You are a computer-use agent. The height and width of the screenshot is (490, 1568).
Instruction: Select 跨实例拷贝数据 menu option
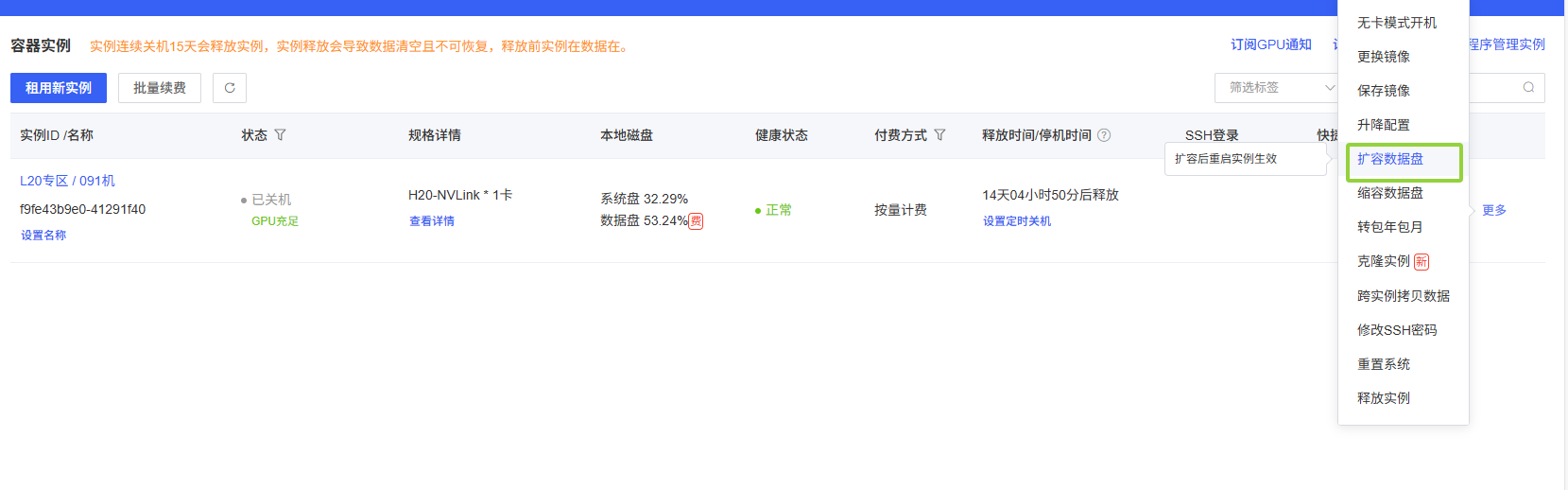pyautogui.click(x=1404, y=296)
